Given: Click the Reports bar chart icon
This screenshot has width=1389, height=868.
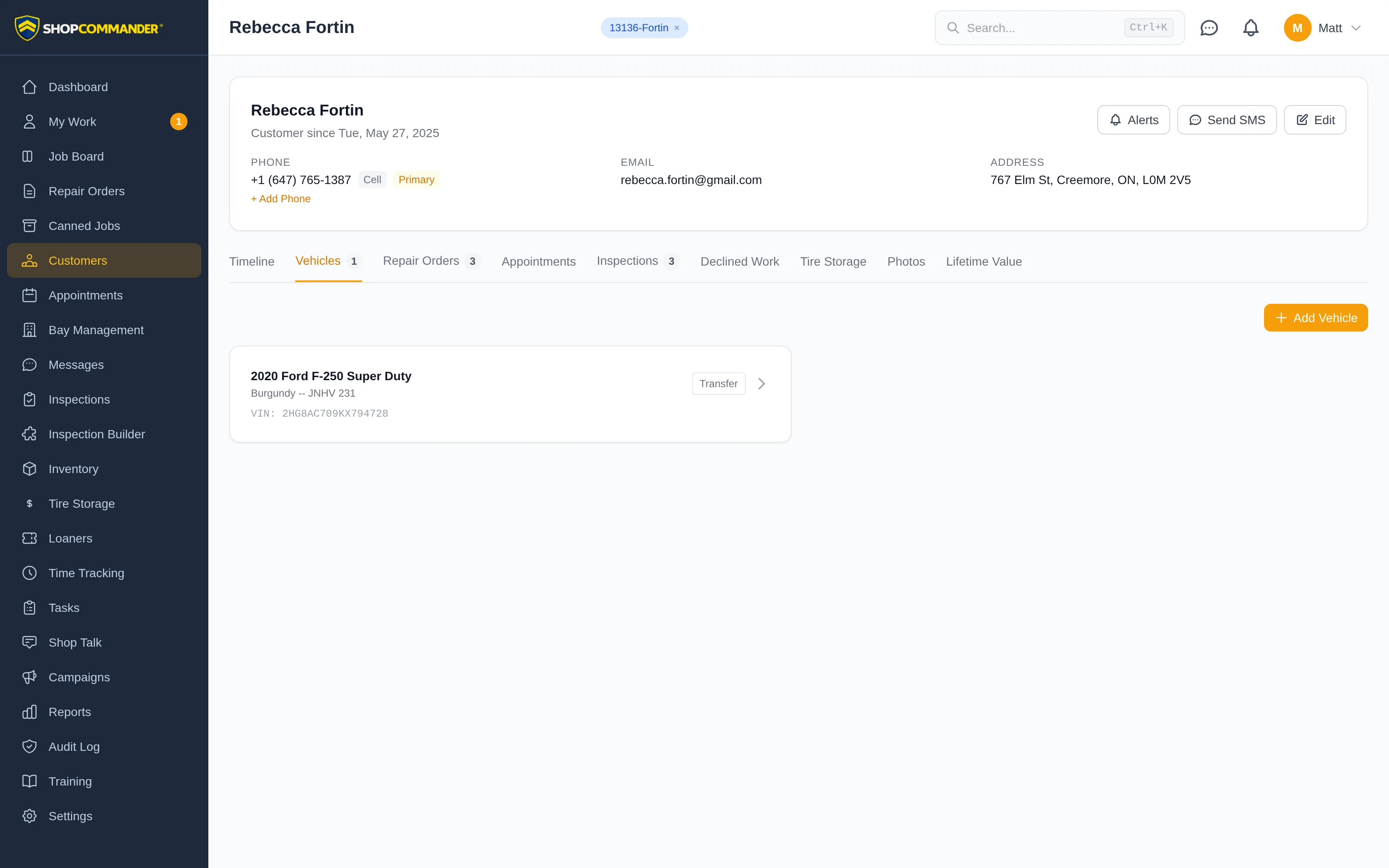Looking at the screenshot, I should [29, 712].
